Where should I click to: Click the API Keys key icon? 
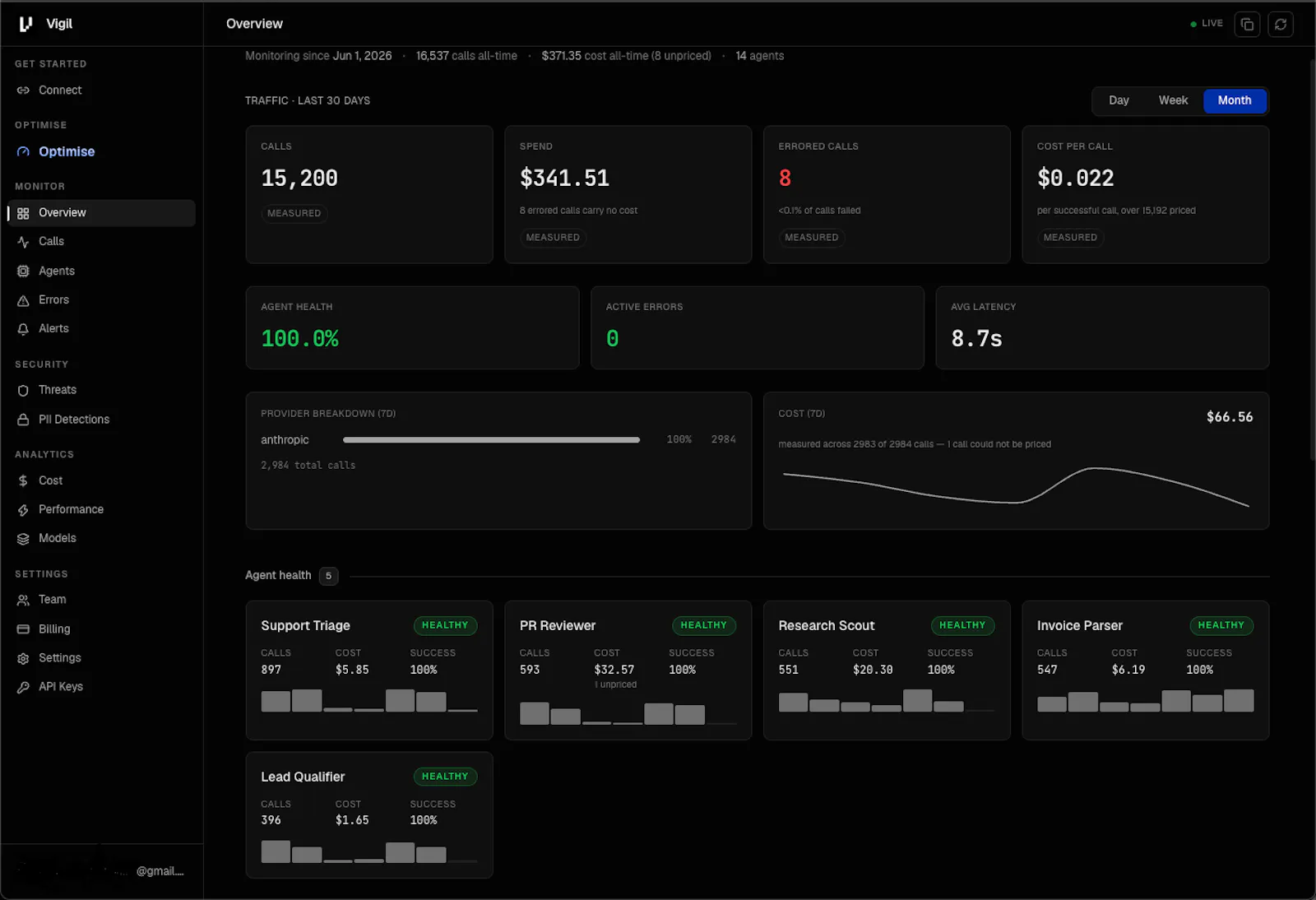tap(23, 687)
